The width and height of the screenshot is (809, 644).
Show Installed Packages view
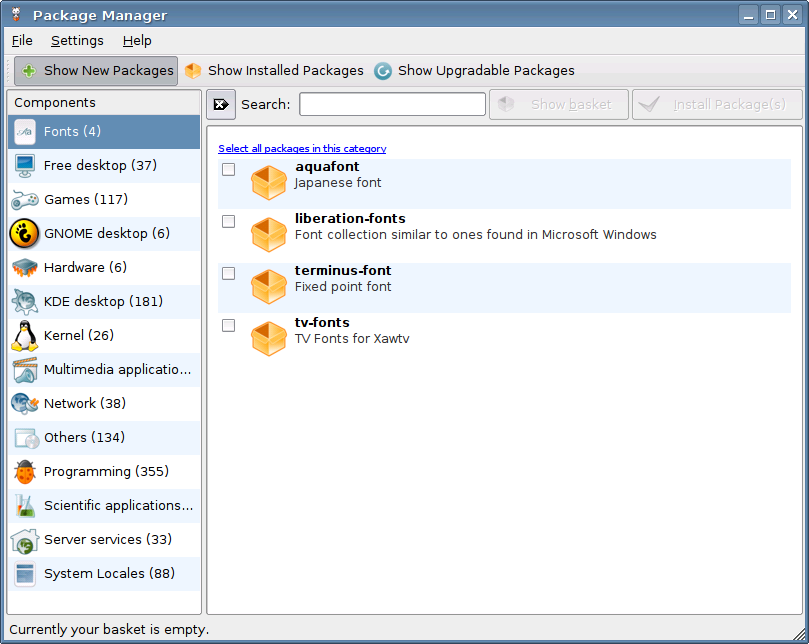pyautogui.click(x=274, y=71)
